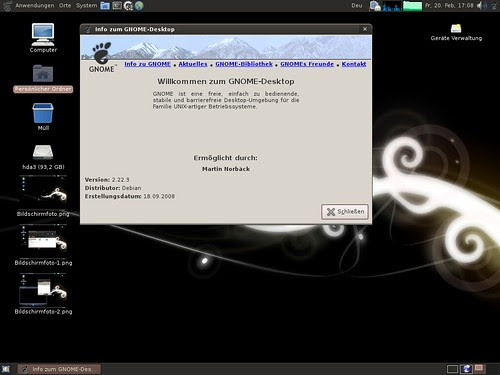Screen dimensions: 500x375
Task: Switch to the second workspace in pager
Action: [x=467, y=369]
